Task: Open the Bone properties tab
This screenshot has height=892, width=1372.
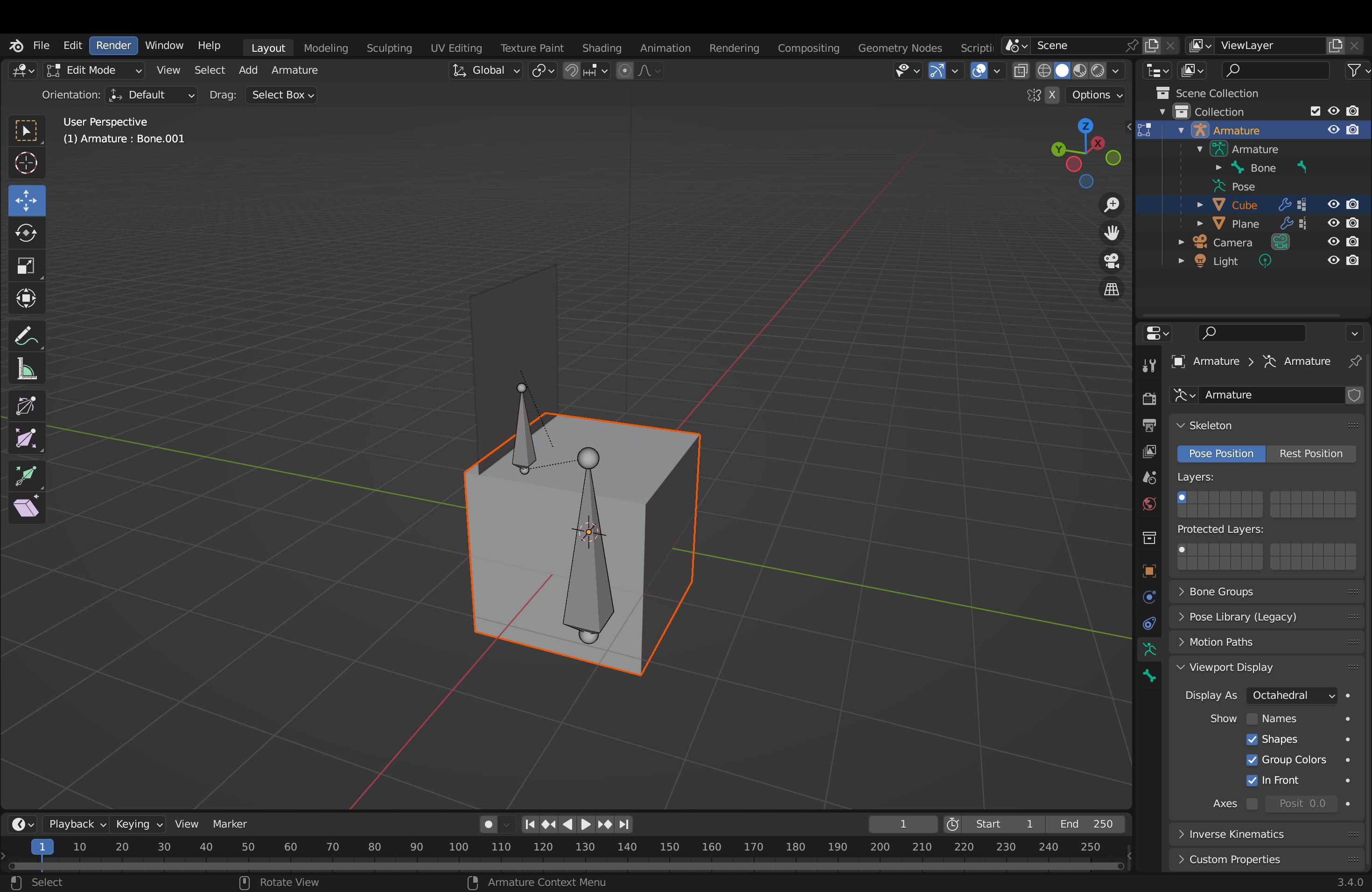Action: [1149, 676]
